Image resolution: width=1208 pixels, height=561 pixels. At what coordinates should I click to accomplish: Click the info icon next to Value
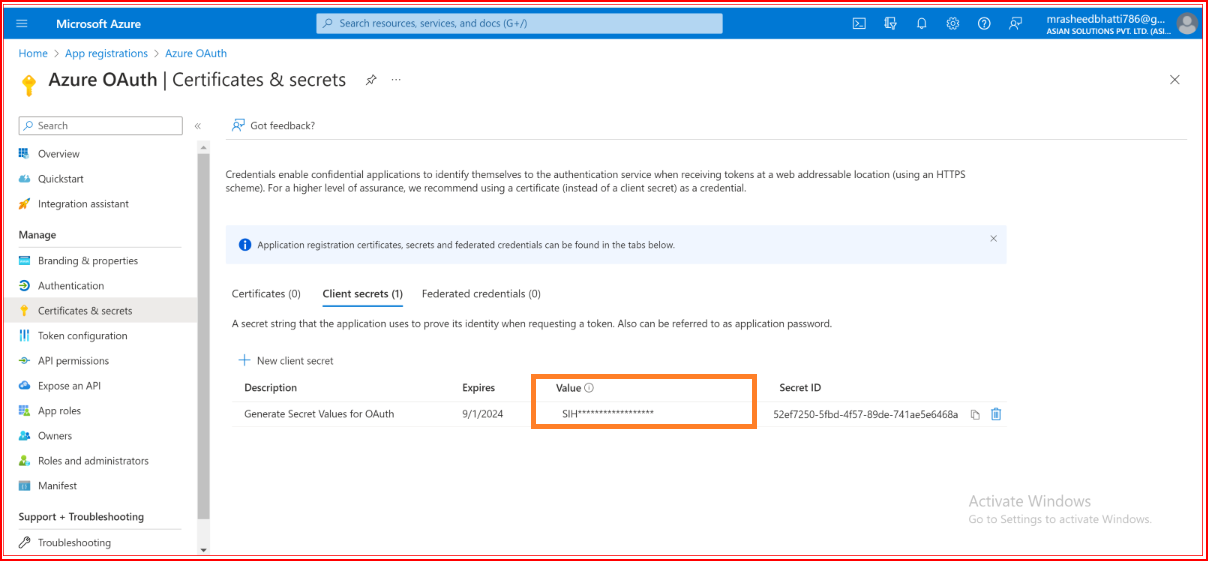point(589,388)
